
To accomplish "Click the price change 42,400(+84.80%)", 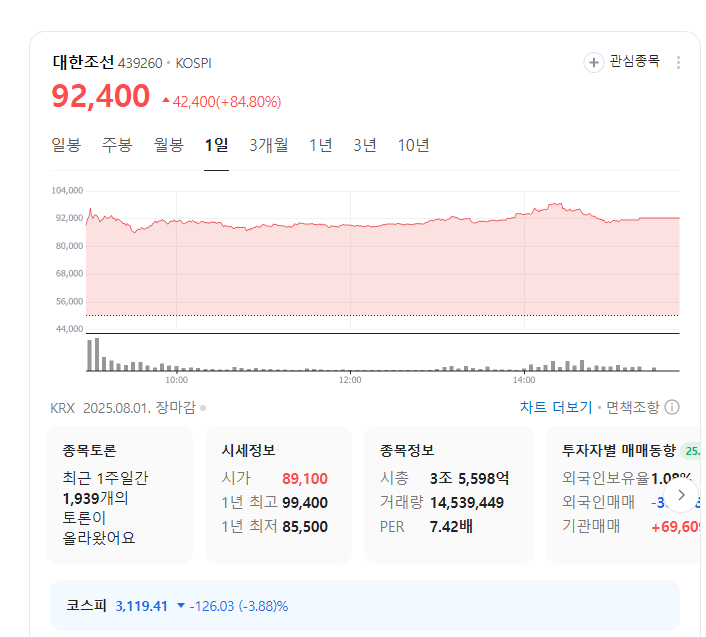I will coord(222,102).
